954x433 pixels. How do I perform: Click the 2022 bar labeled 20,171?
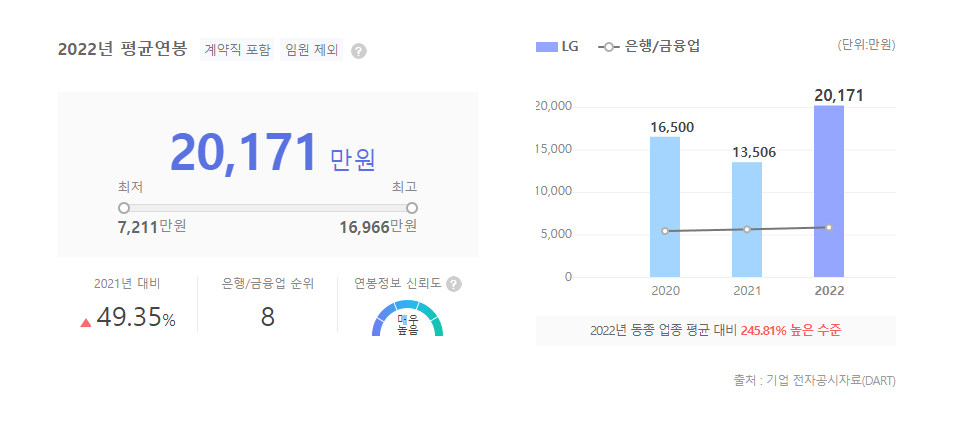[829, 192]
